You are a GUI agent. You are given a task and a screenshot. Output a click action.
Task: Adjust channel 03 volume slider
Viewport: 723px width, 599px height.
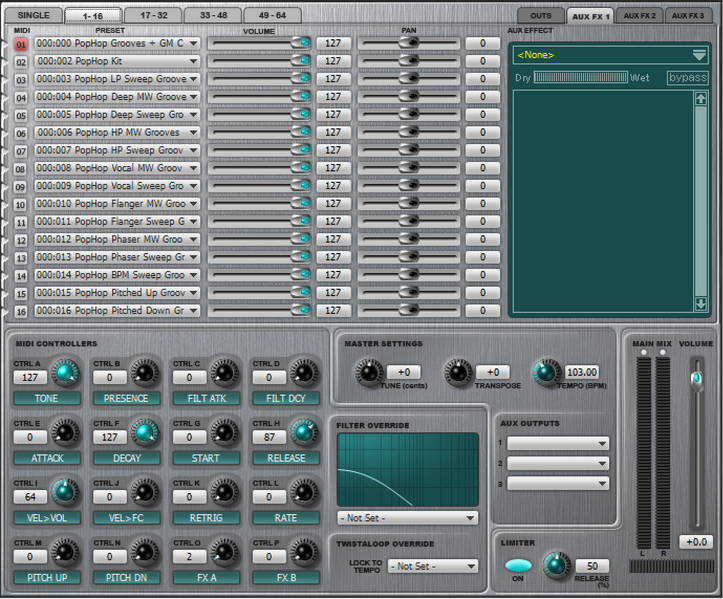[x=260, y=79]
